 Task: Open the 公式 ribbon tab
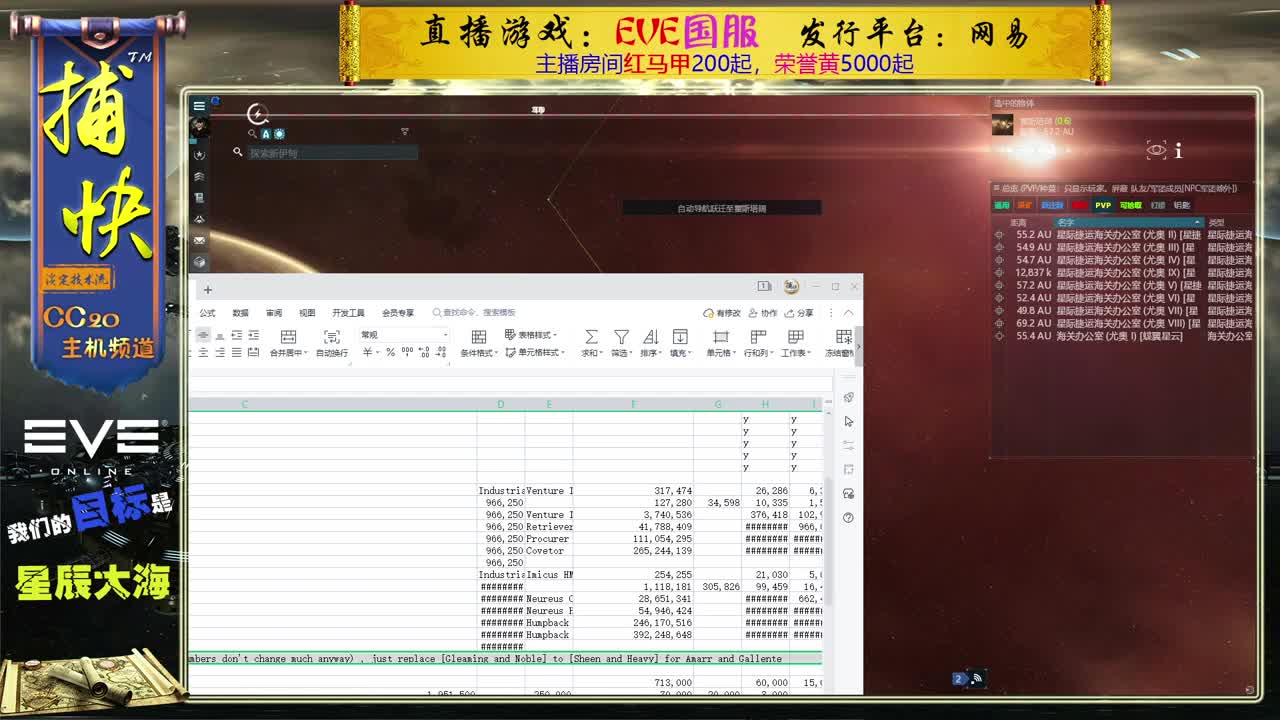pyautogui.click(x=207, y=313)
